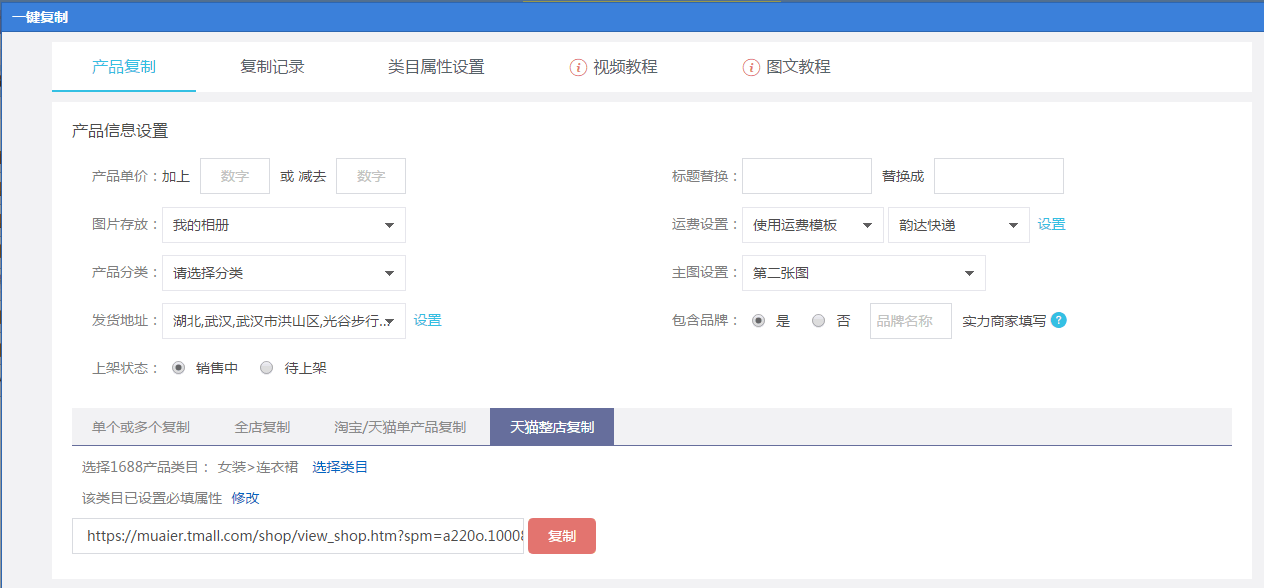Expand the 主图设置 第二张图 dropdown
This screenshot has height=588, width=1264.
click(864, 273)
